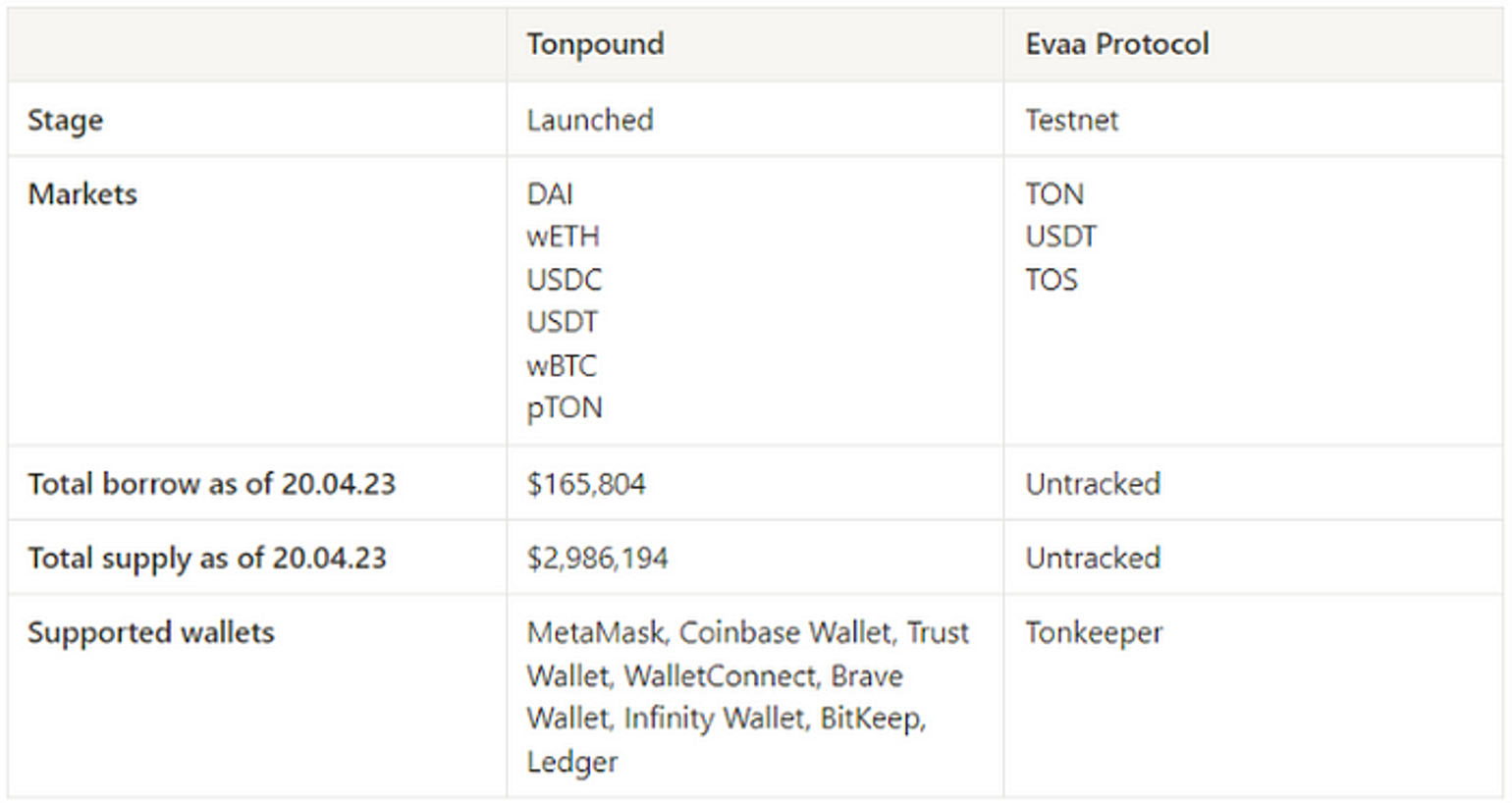Select Total borrow as of 20.04.23 label
The height and width of the screenshot is (803, 1512).
212,484
